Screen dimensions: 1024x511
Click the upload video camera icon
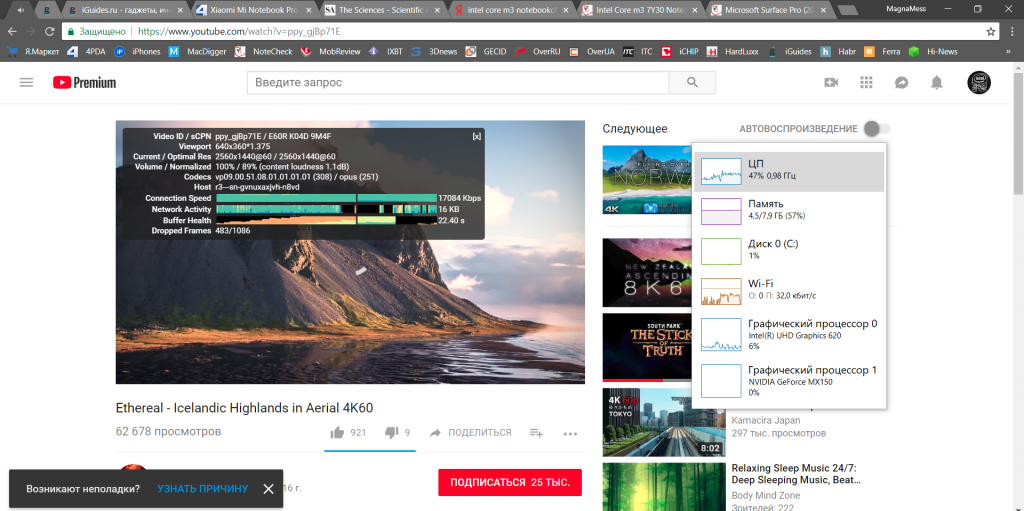[830, 83]
